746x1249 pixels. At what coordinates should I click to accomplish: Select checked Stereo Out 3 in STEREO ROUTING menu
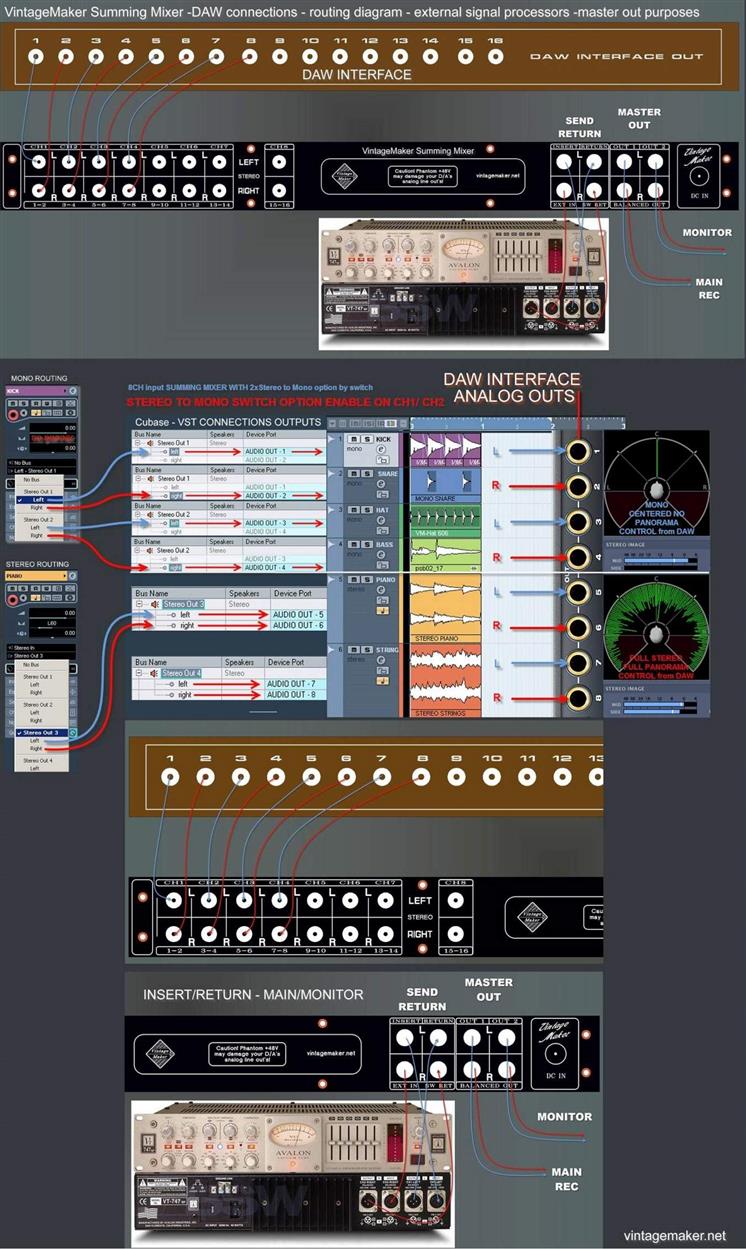tap(41, 733)
